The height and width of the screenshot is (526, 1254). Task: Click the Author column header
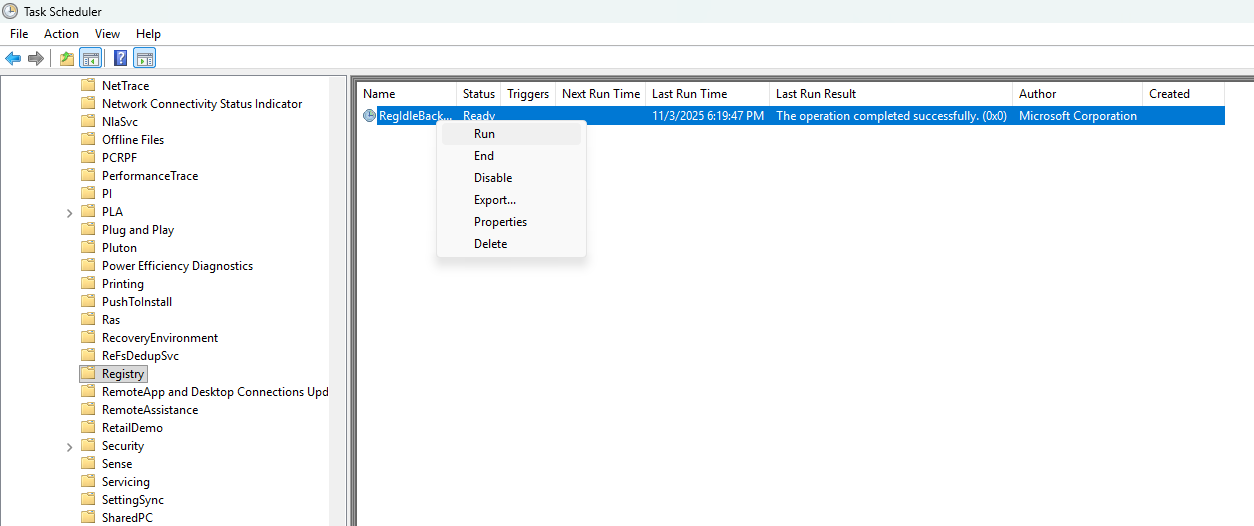coord(1078,94)
